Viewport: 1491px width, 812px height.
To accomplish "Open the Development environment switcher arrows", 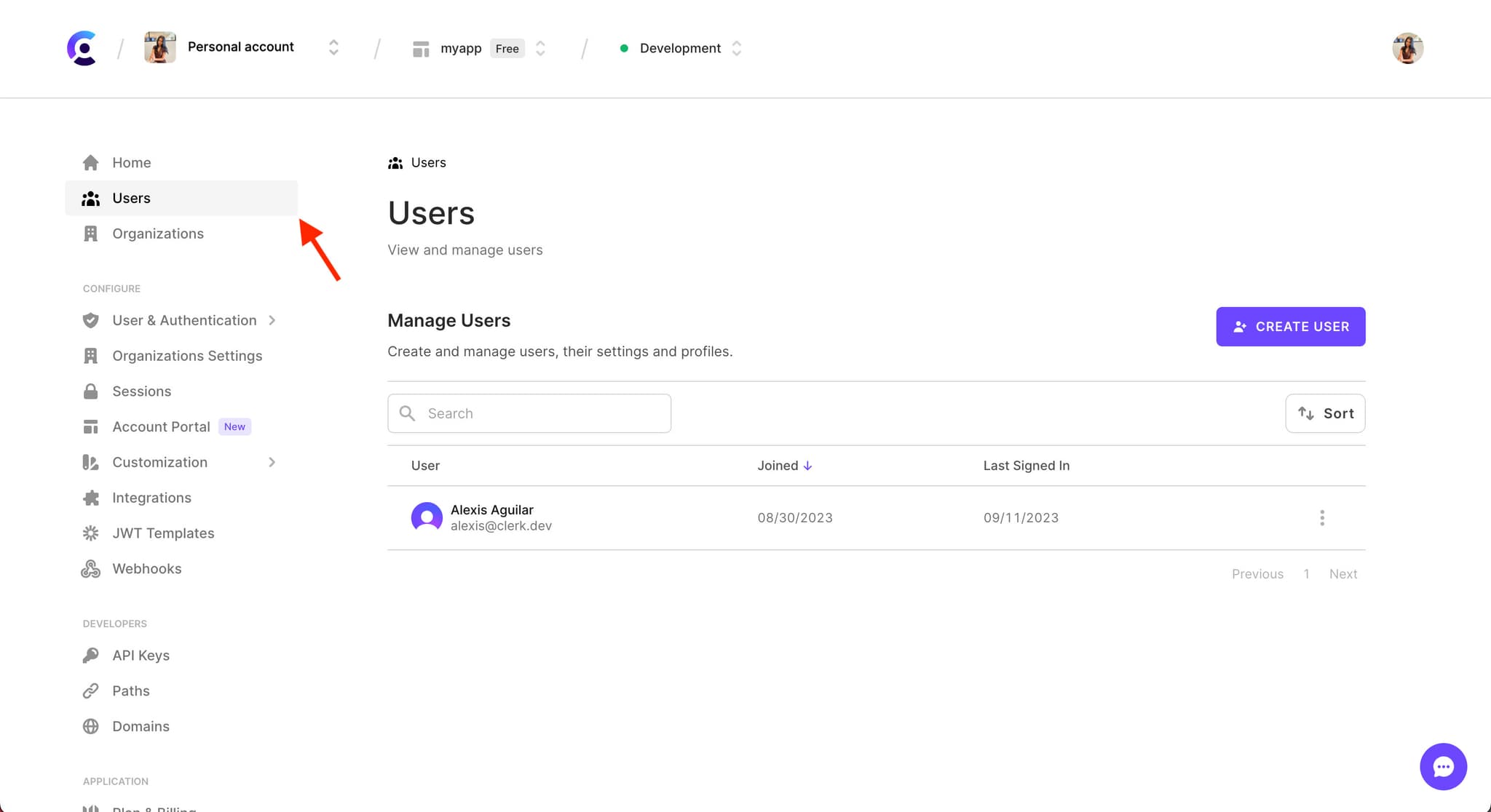I will [737, 48].
